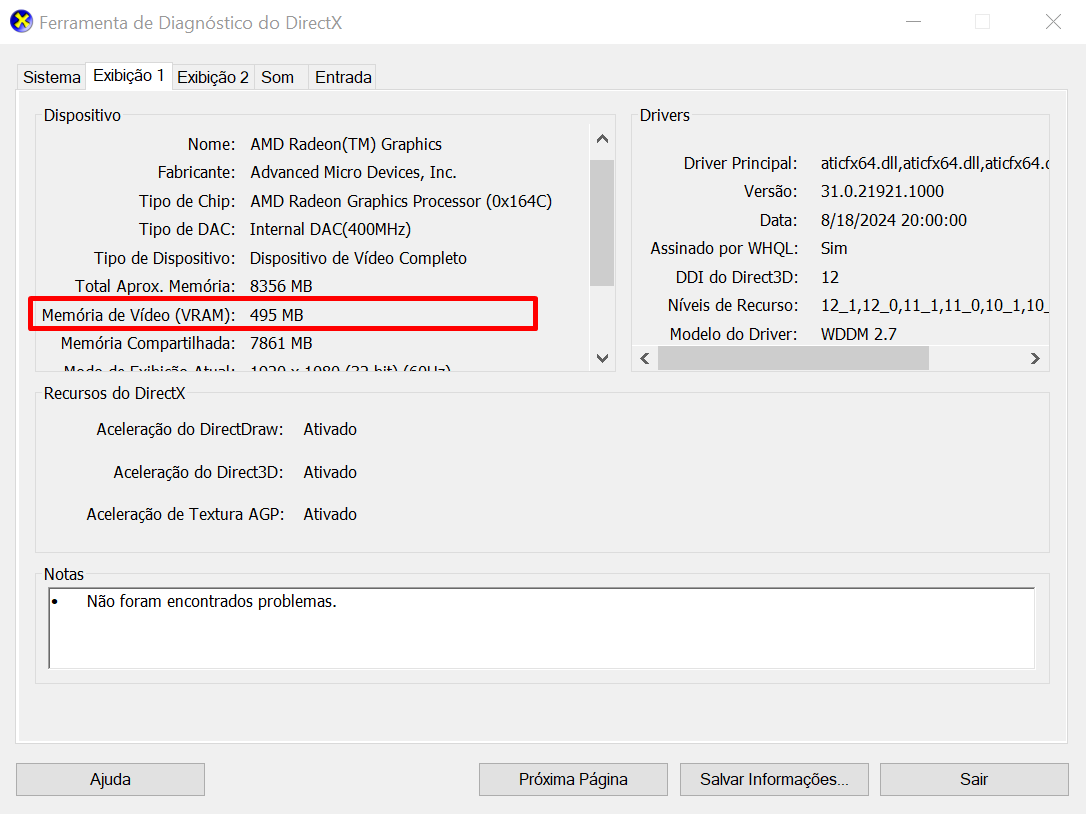This screenshot has height=814, width=1086.
Task: Click Aceleração de Textura AGP Ativado value
Action: [x=330, y=515]
